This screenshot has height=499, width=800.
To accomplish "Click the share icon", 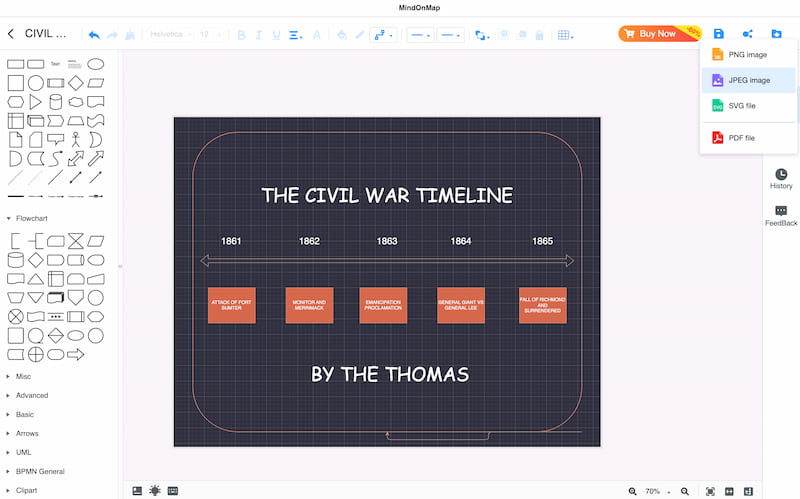I will click(747, 34).
